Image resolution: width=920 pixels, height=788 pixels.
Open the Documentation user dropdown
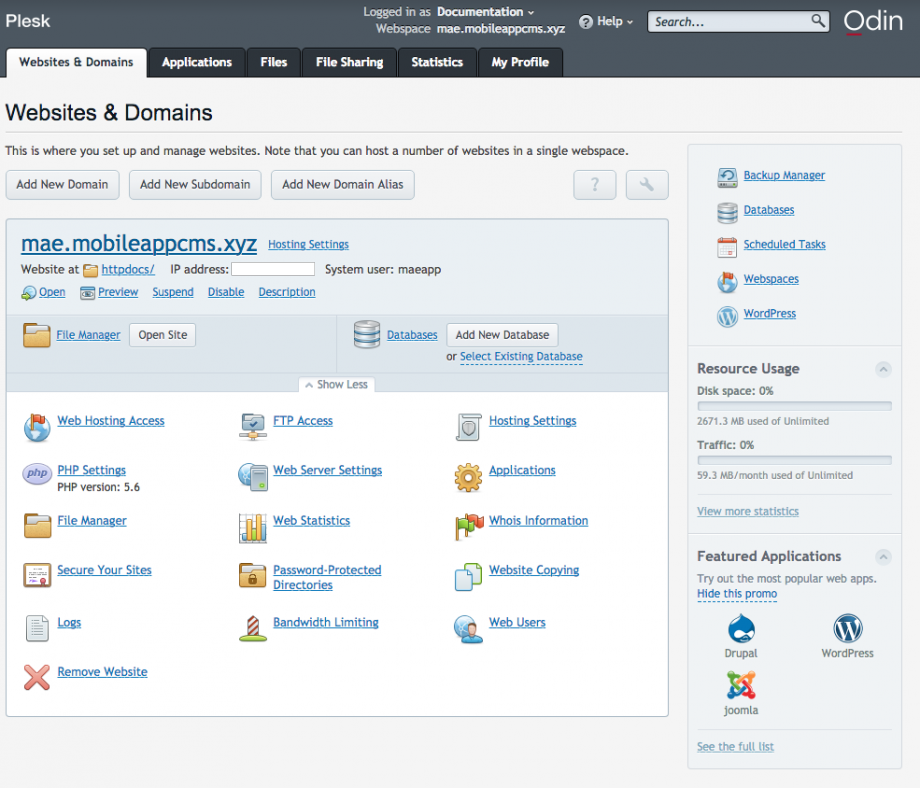(x=486, y=12)
